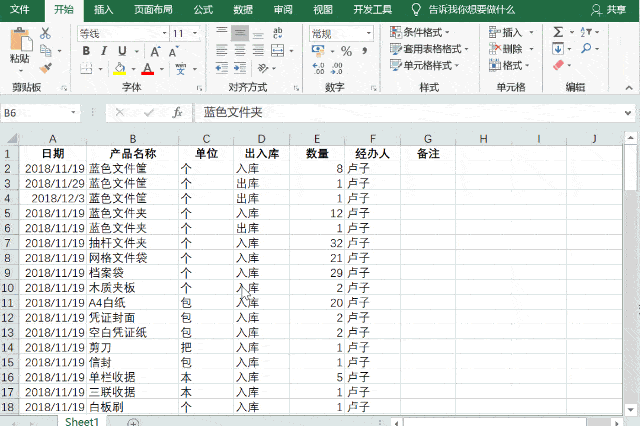Increase decimal places
Screen dimensions: 640x426
pyautogui.click(x=318, y=68)
